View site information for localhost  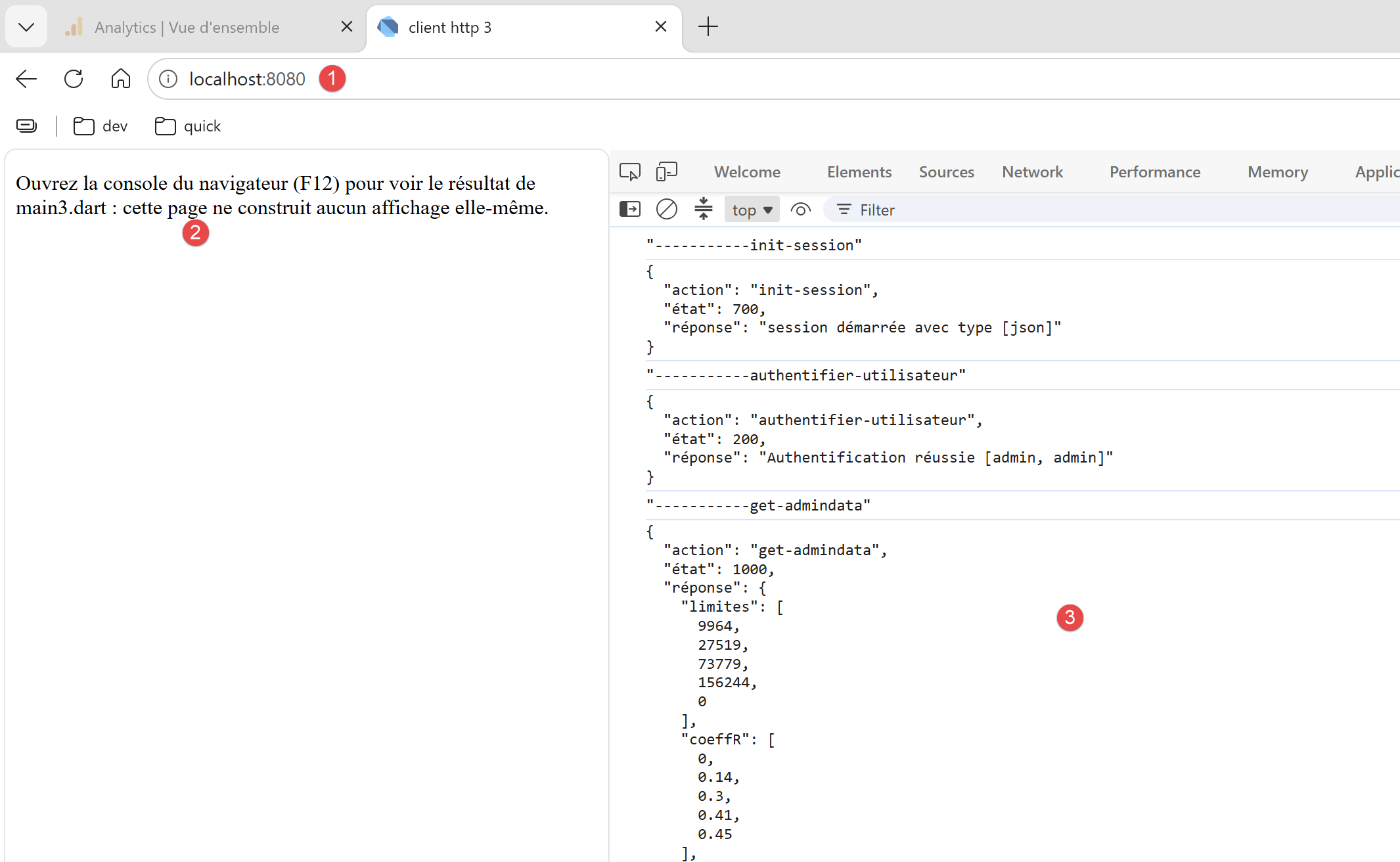168,79
